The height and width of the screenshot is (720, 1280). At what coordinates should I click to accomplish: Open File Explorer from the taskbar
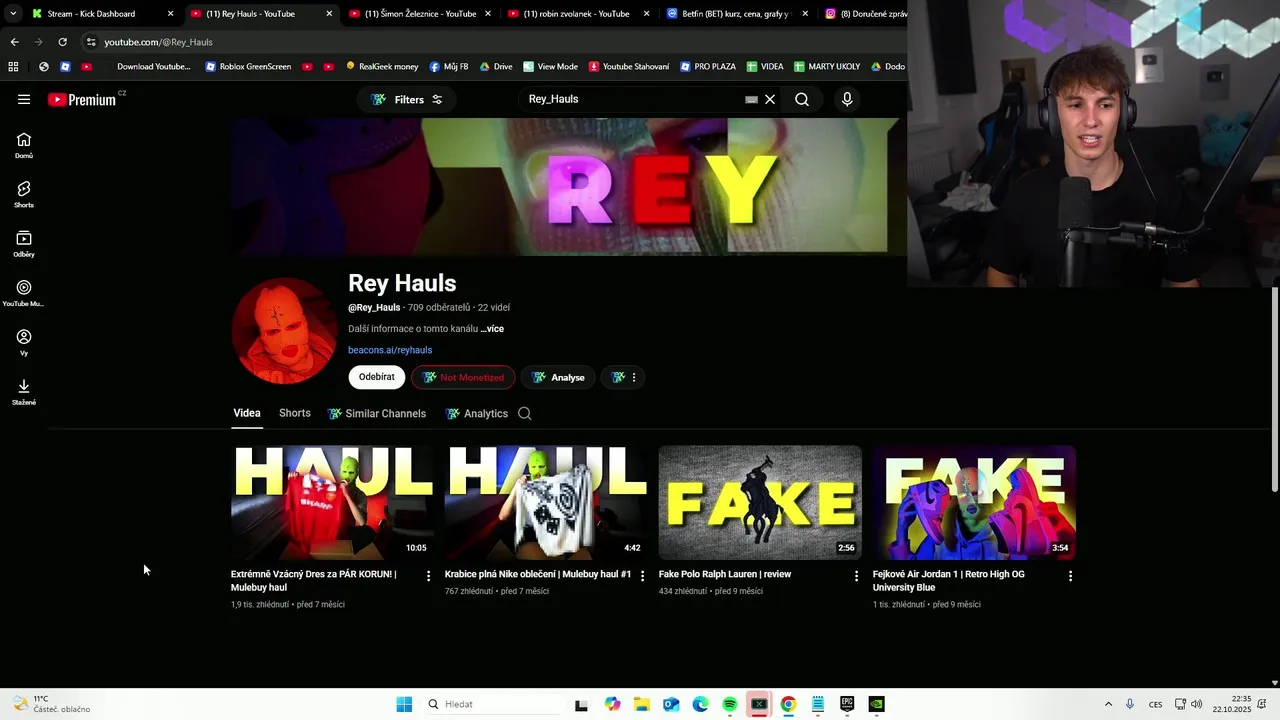[x=642, y=704]
